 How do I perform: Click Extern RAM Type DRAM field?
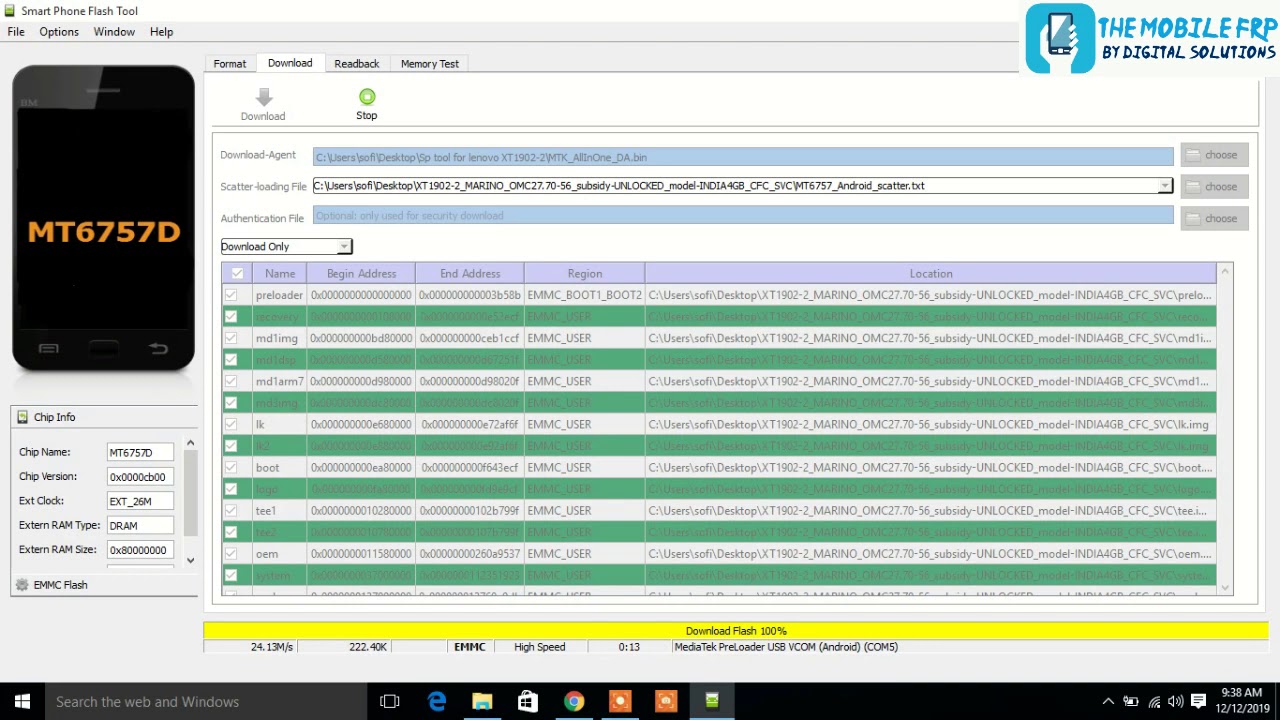(x=140, y=526)
